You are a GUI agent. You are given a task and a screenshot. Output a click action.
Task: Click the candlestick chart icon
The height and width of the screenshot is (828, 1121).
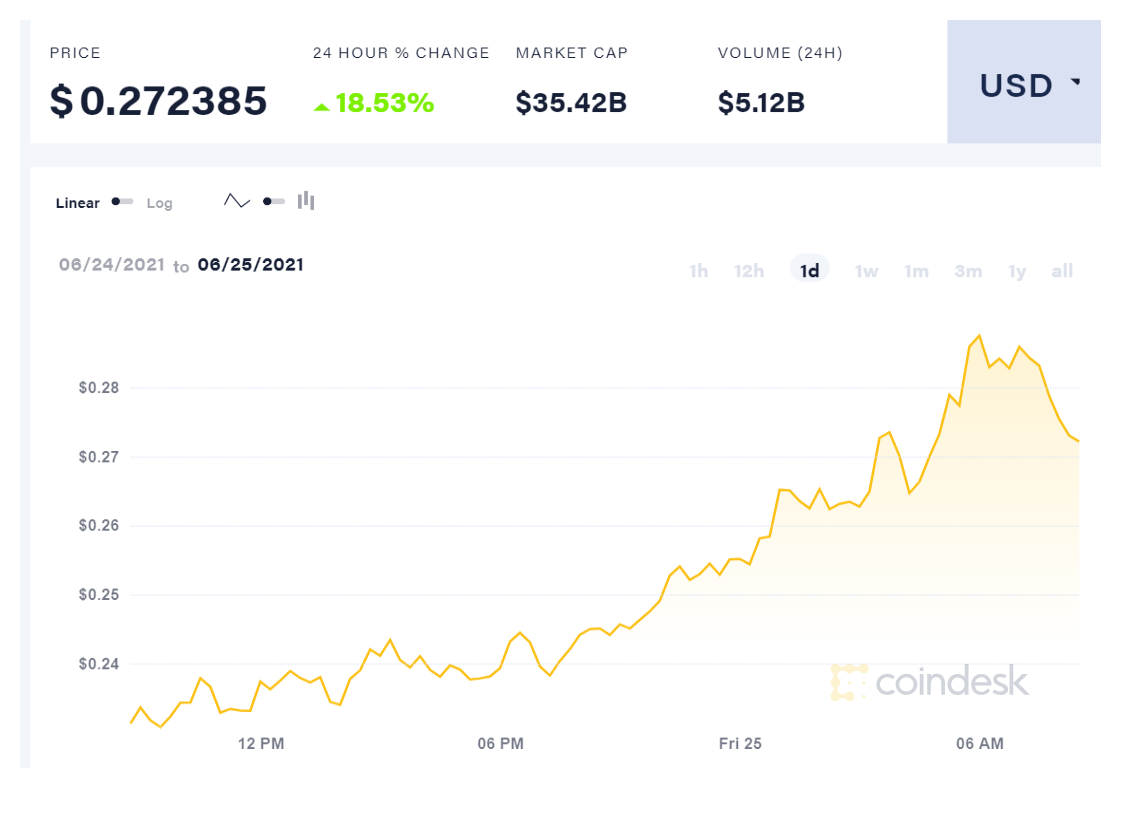[x=306, y=201]
